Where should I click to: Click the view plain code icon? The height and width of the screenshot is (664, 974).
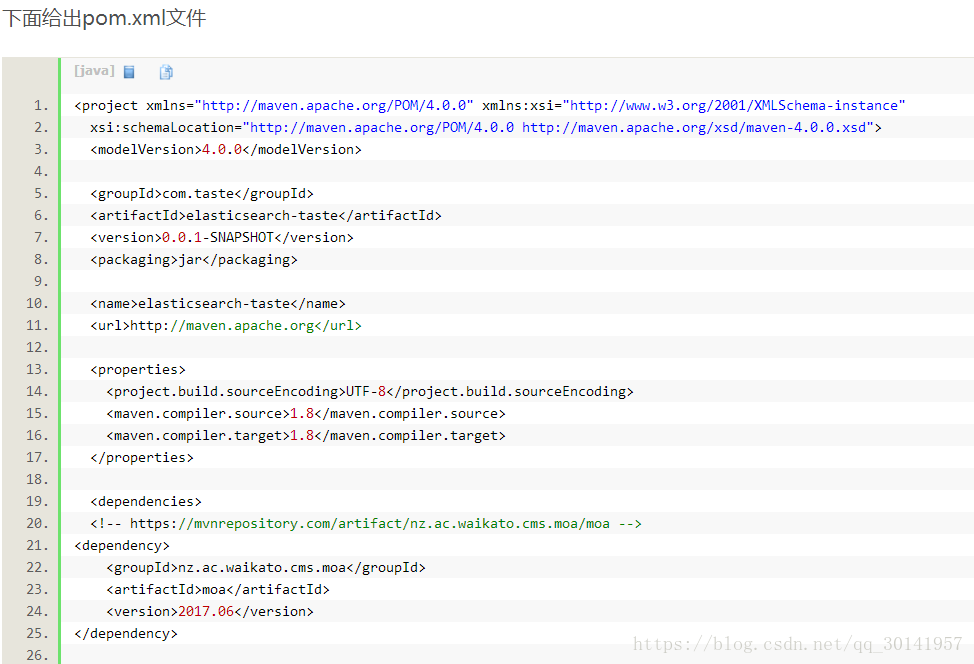[129, 72]
